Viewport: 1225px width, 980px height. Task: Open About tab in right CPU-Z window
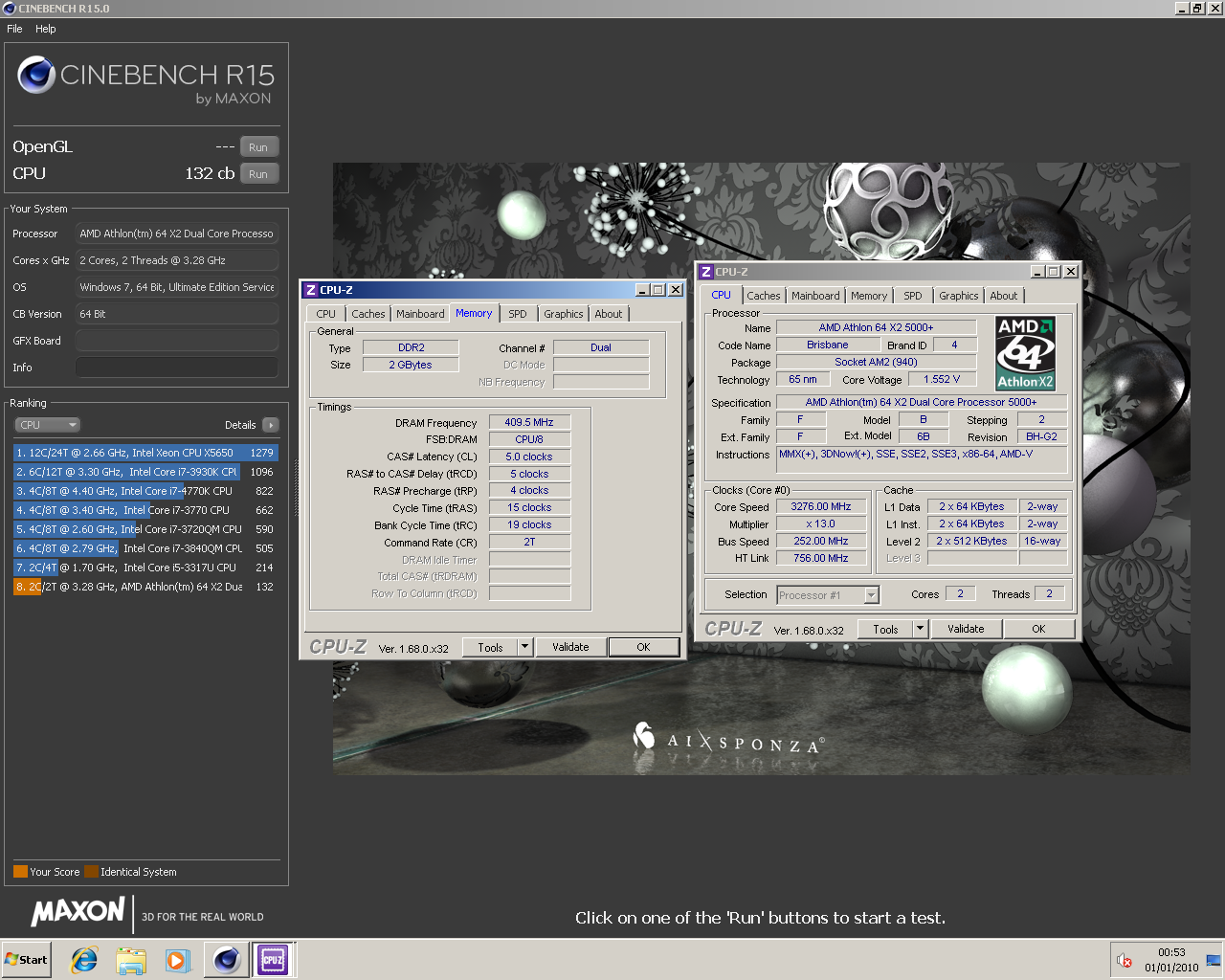click(1004, 296)
